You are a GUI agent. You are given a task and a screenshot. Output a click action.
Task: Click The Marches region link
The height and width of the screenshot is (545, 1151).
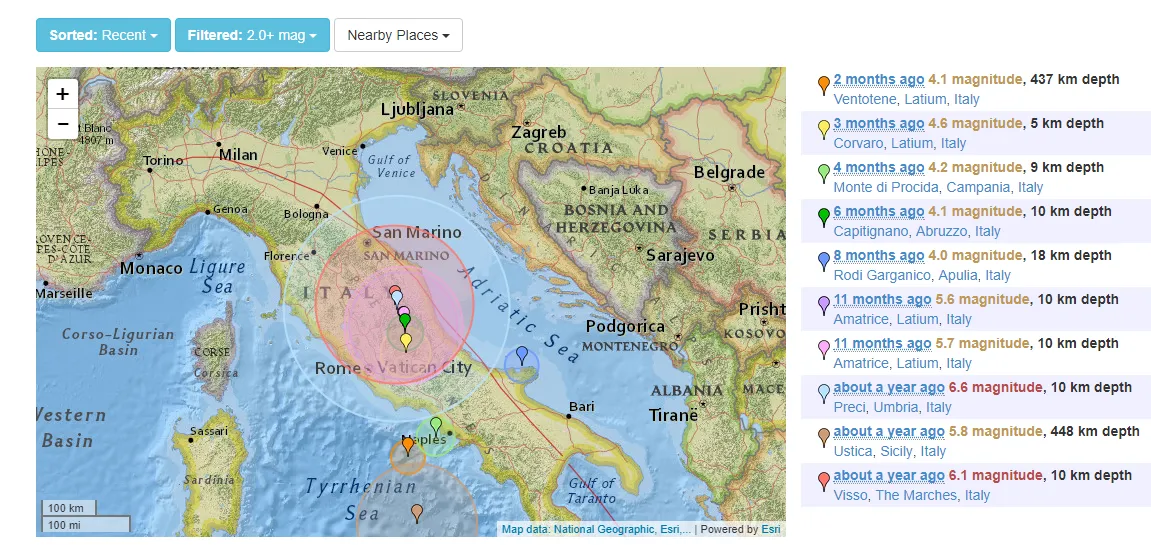916,496
